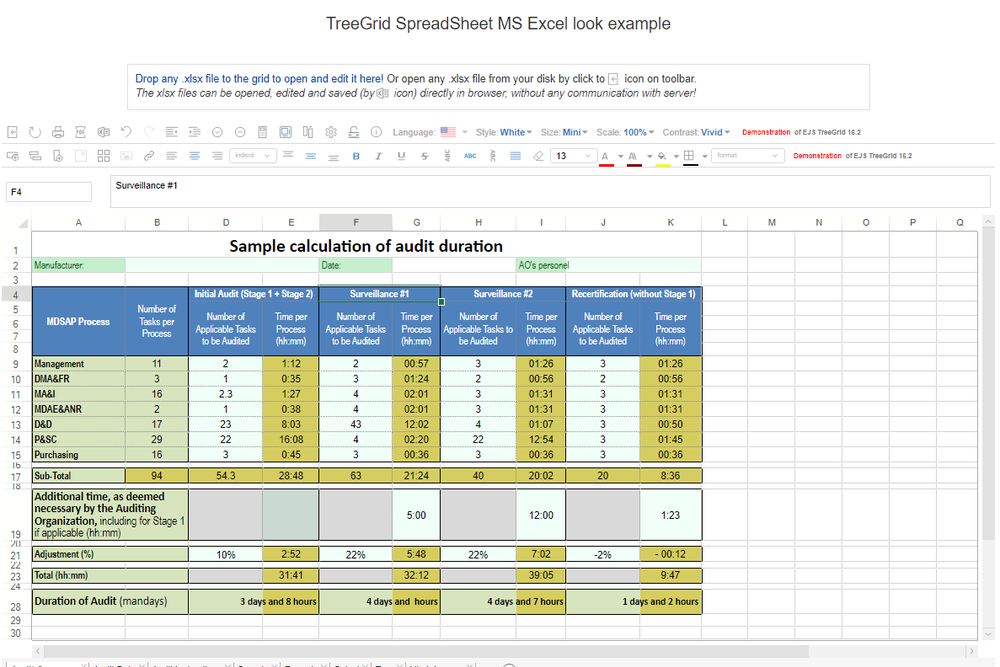1000x667 pixels.
Task: Click the expand all circle-down icon
Action: click(217, 132)
